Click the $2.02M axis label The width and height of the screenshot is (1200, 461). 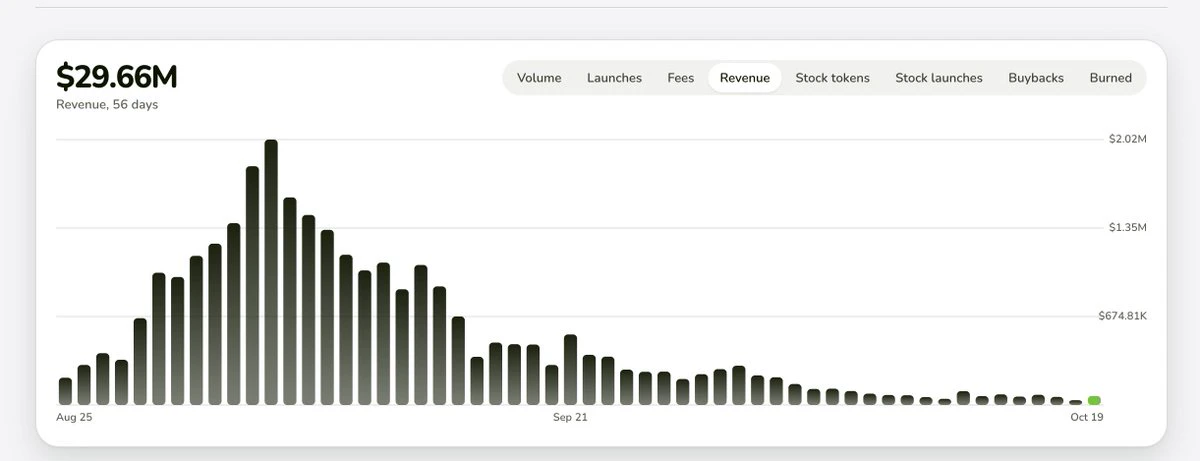pyautogui.click(x=1127, y=138)
